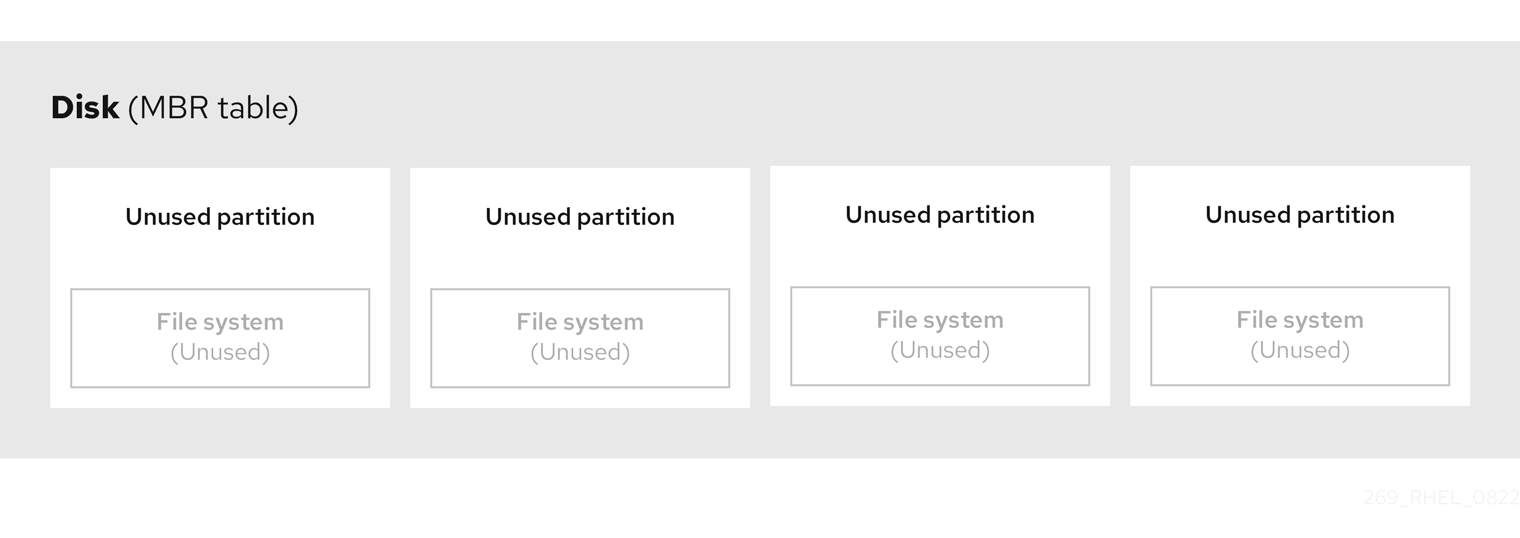Click "File system" text in second partition
This screenshot has height=538, width=1520.
(x=580, y=322)
